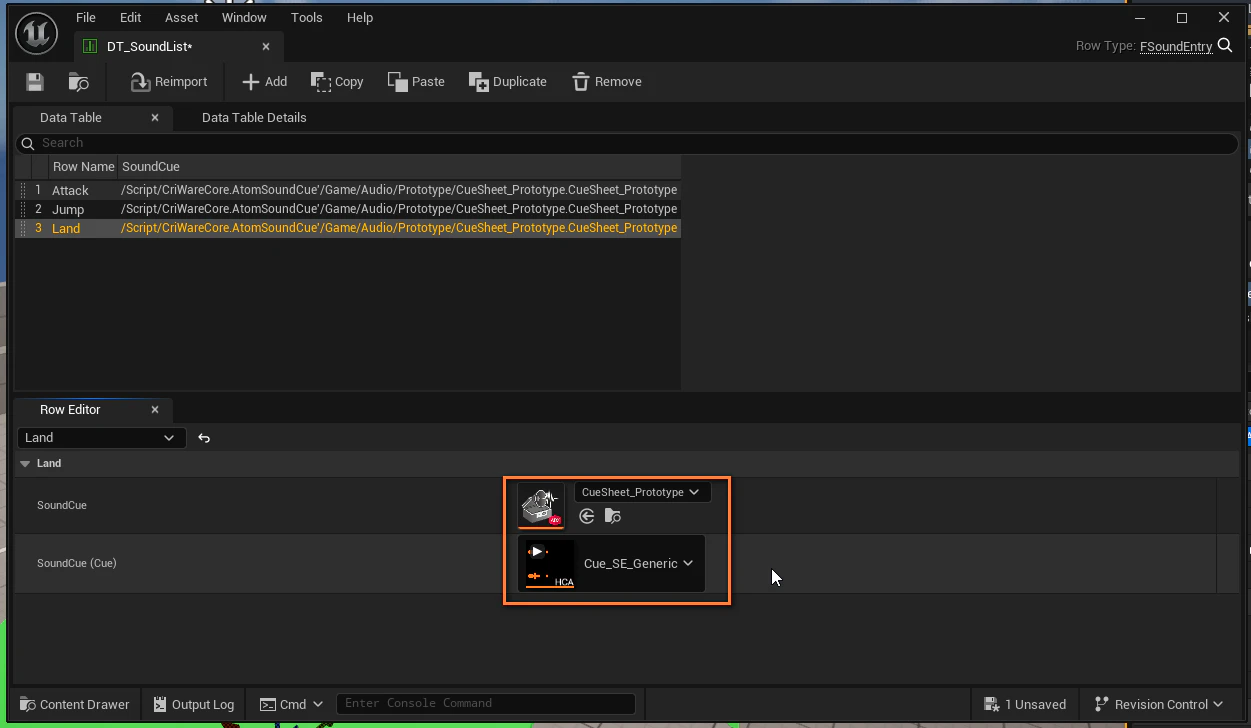This screenshot has height=728, width=1251.
Task: Open the File menu
Action: 86,17
